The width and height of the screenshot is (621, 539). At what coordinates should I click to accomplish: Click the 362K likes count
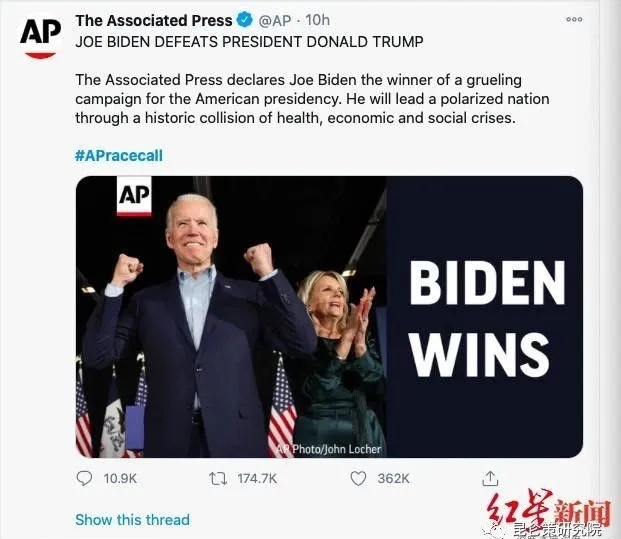click(393, 478)
